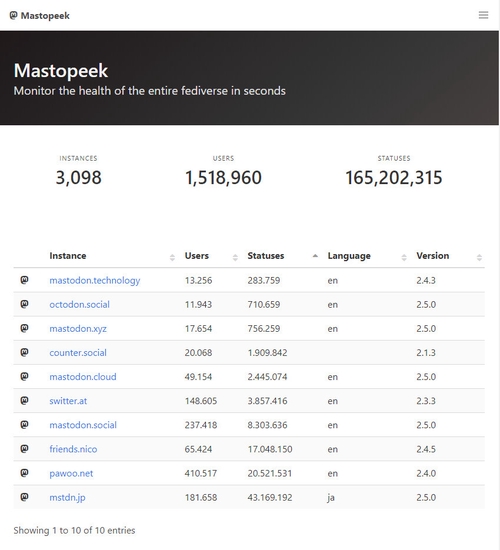500x550 pixels.
Task: Click the Instances count 3,098
Action: (x=78, y=177)
